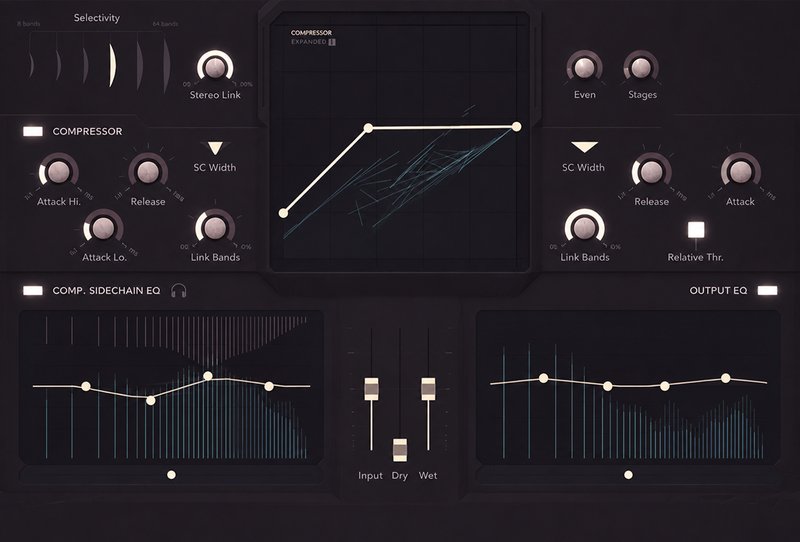Click the left compressor Release knob

148,172
